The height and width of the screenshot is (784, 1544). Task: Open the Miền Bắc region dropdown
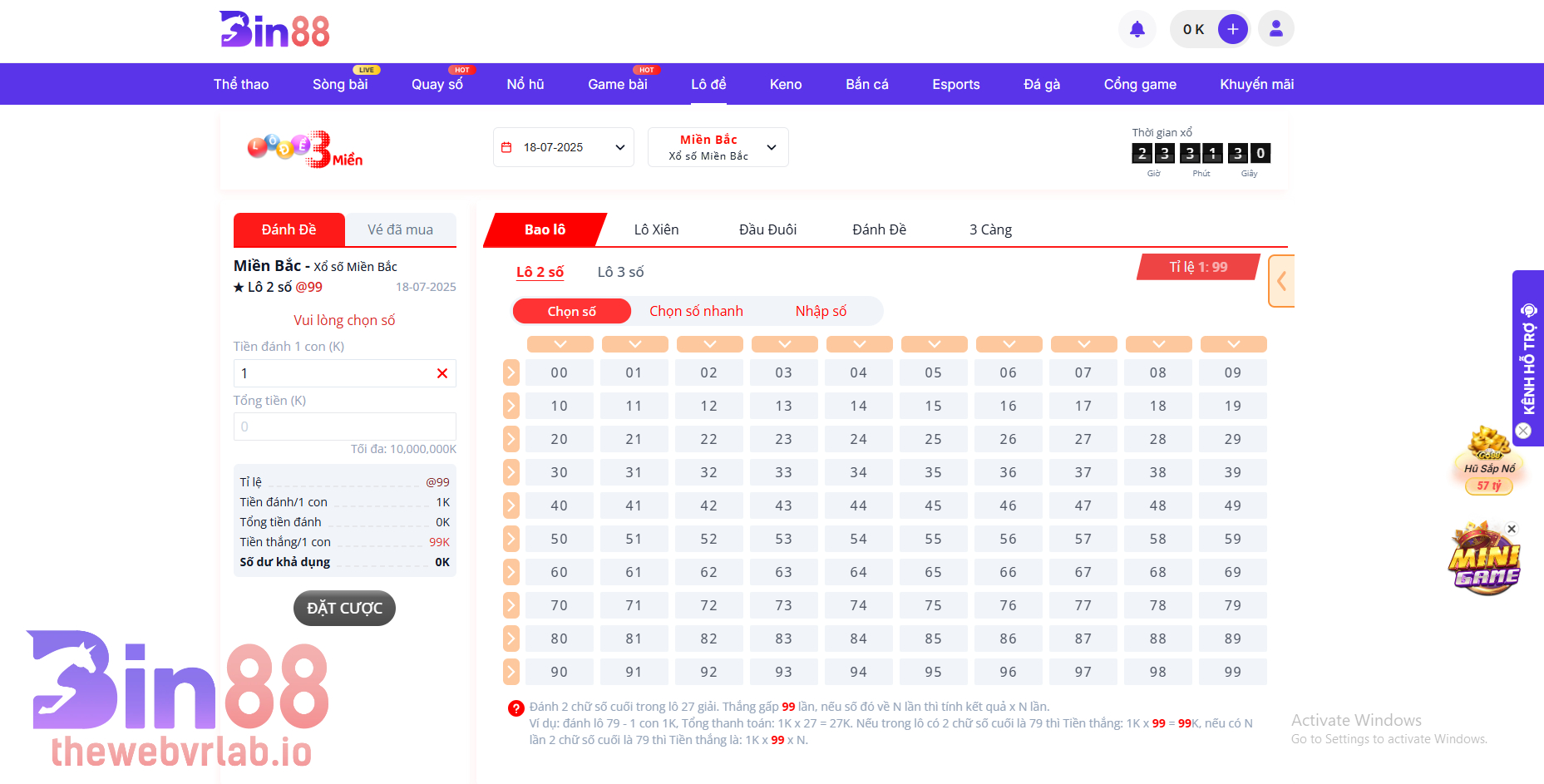[x=718, y=146]
